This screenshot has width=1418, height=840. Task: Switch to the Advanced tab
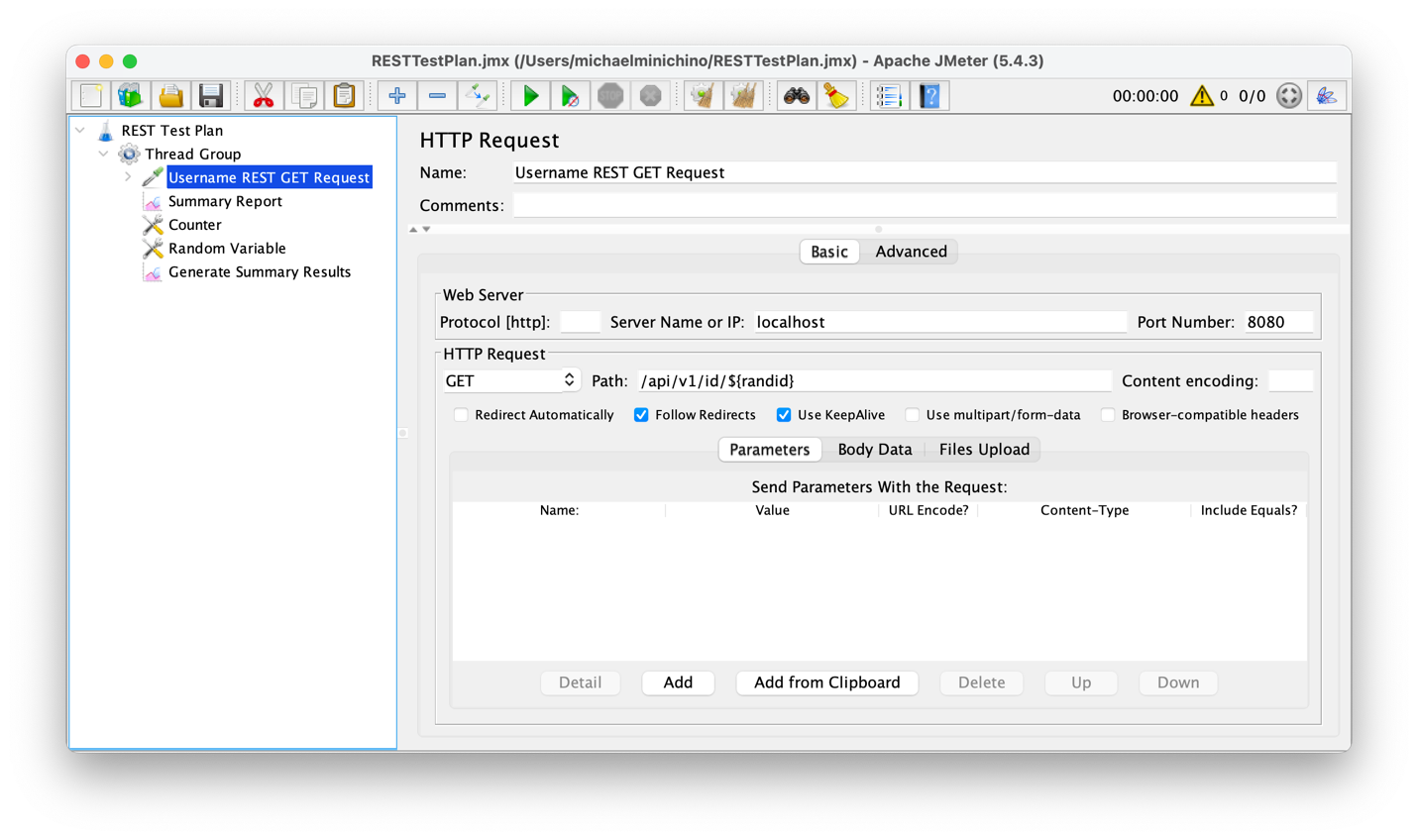click(911, 252)
